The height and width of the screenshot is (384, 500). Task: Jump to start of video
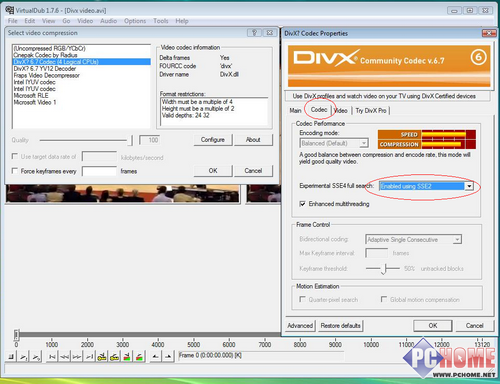pyautogui.click(x=52, y=357)
